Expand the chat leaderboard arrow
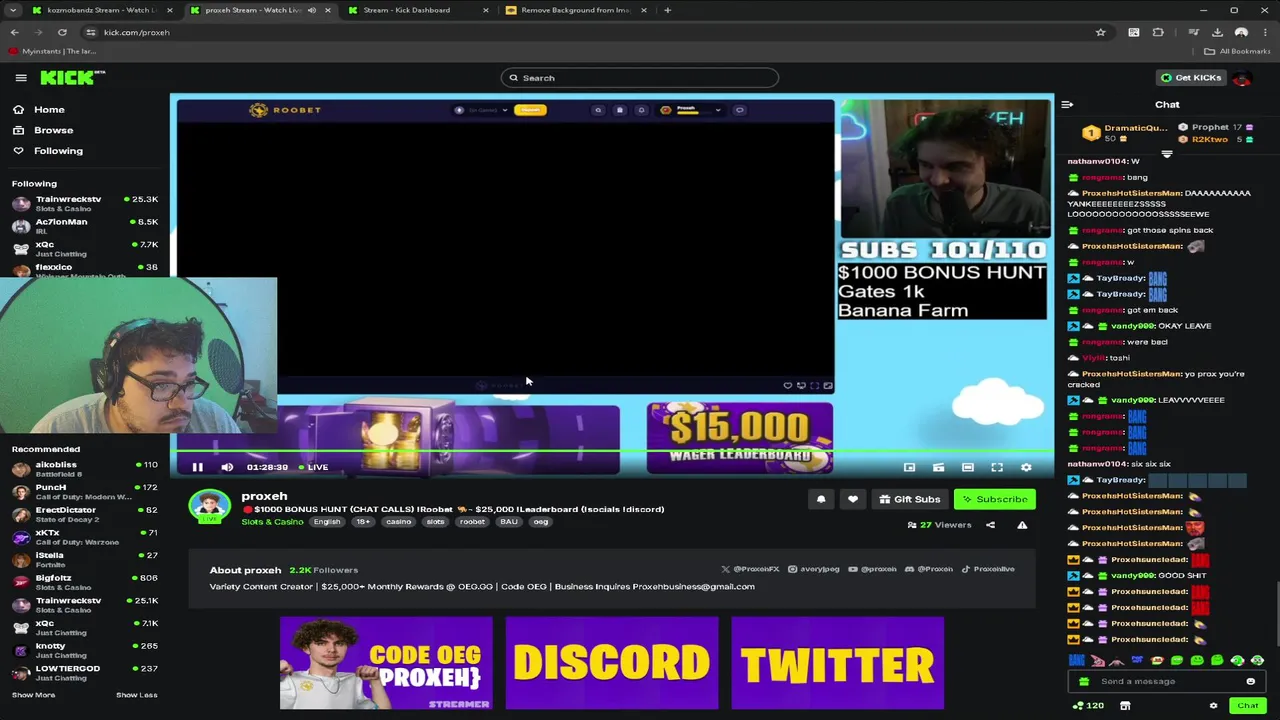Image resolution: width=1280 pixels, height=720 pixels. pos(1166,154)
